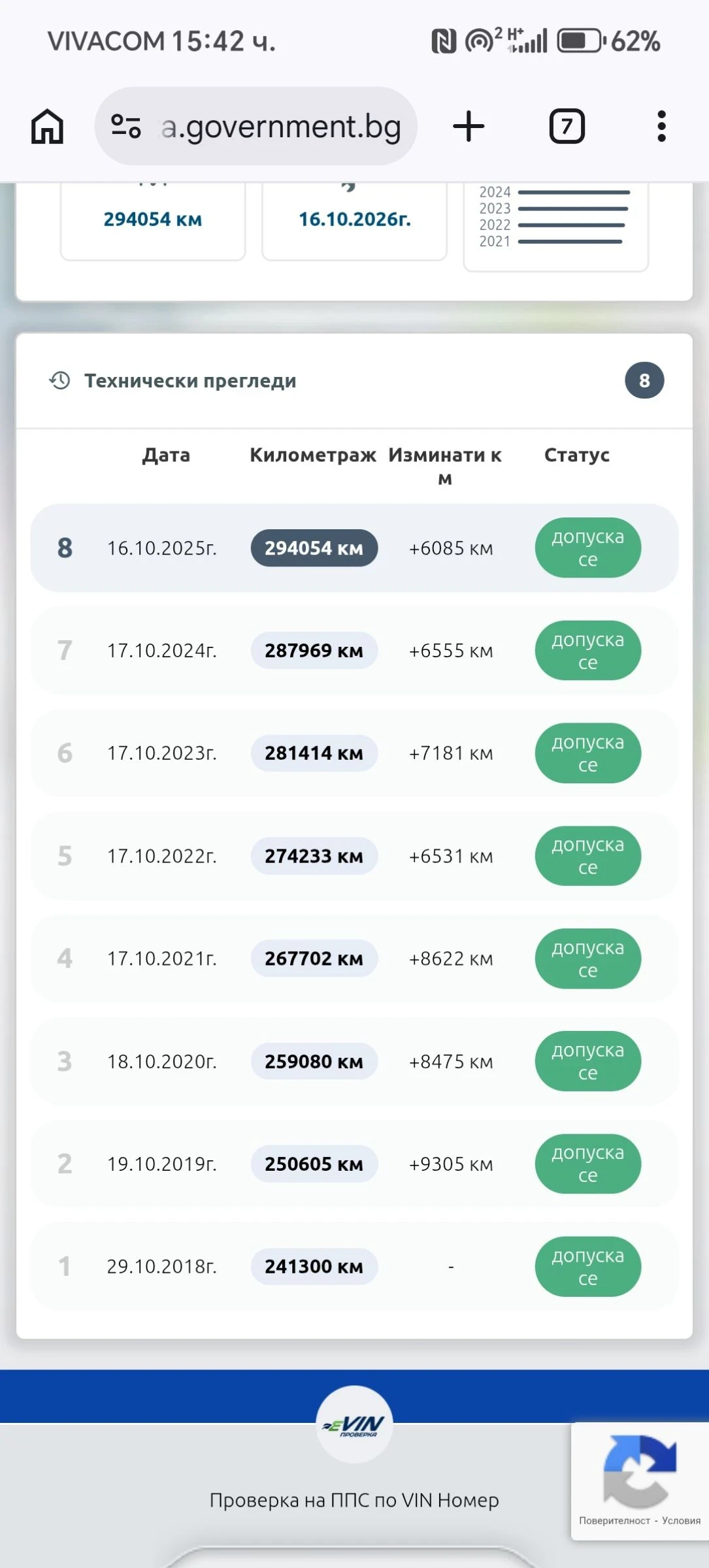Select inspection row dated 16.10.2025г.

pyautogui.click(x=161, y=548)
